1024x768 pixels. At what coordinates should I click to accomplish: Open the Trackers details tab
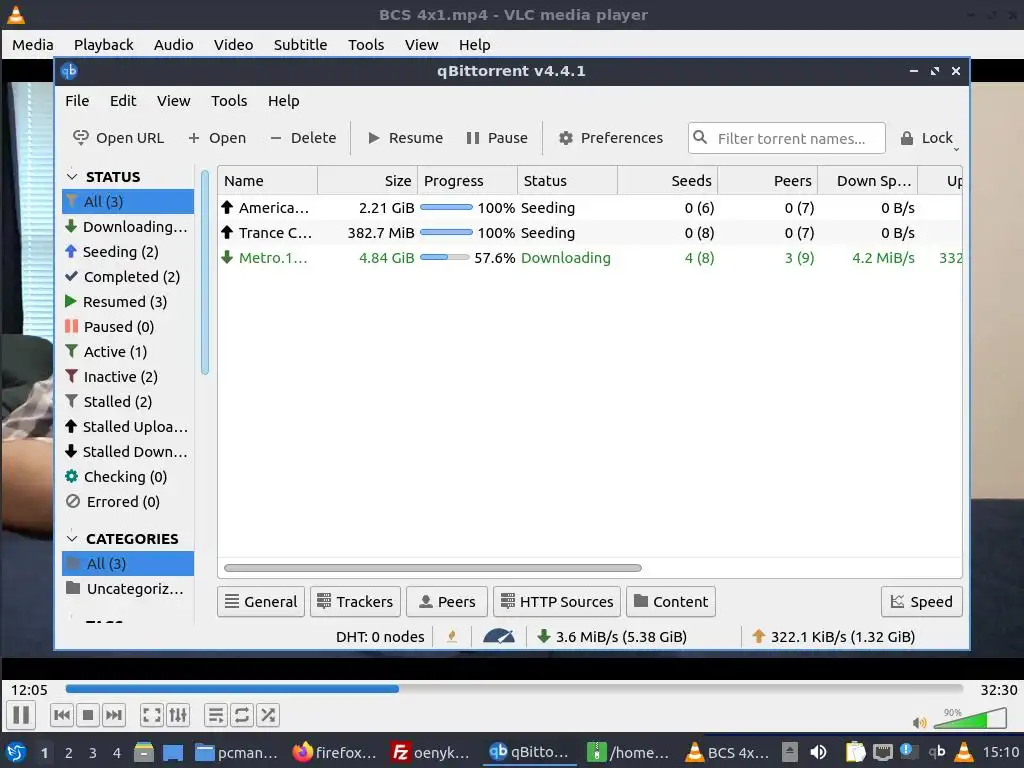[x=355, y=601]
